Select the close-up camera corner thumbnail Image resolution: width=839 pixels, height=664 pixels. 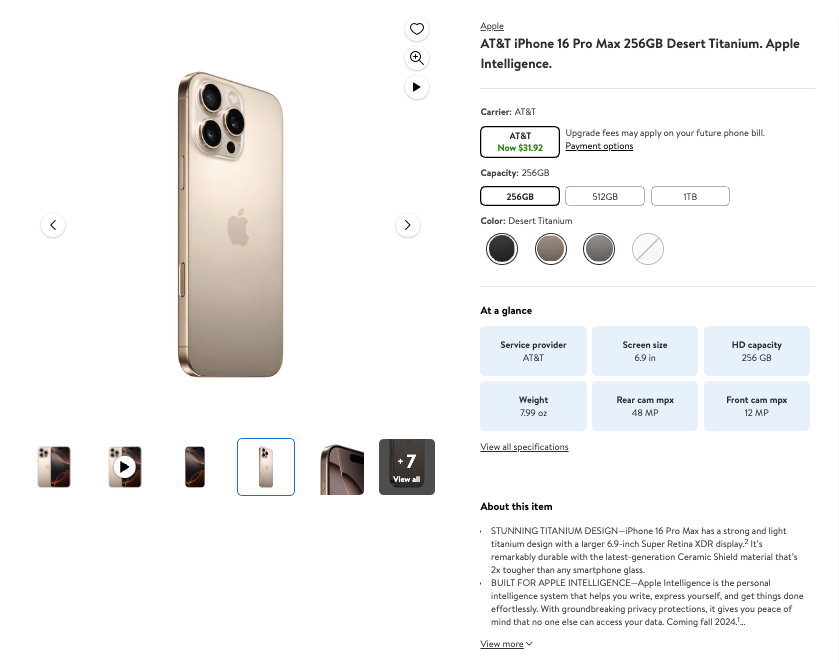340,466
